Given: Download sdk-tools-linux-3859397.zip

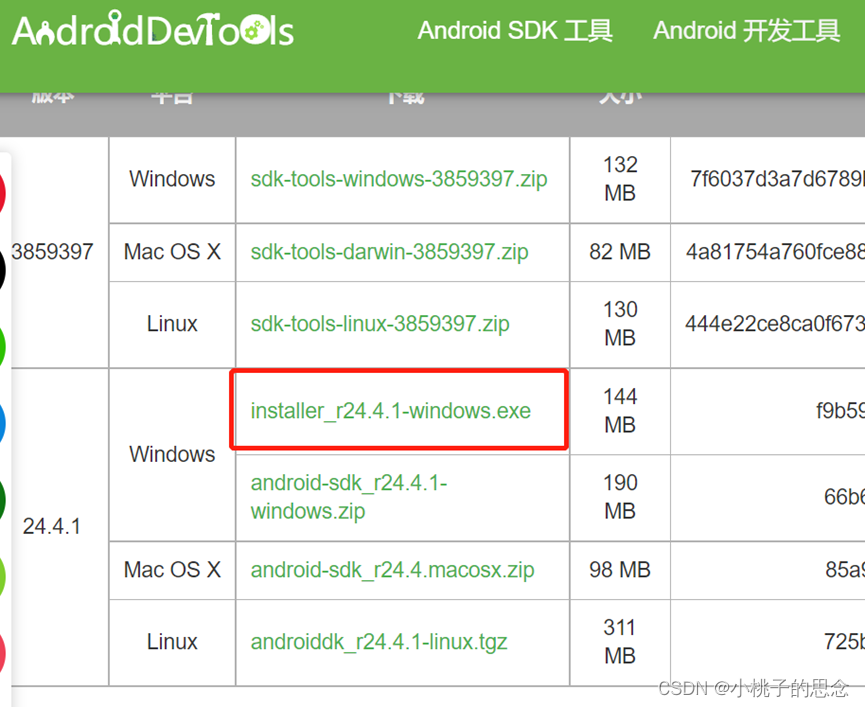Looking at the screenshot, I should (380, 324).
